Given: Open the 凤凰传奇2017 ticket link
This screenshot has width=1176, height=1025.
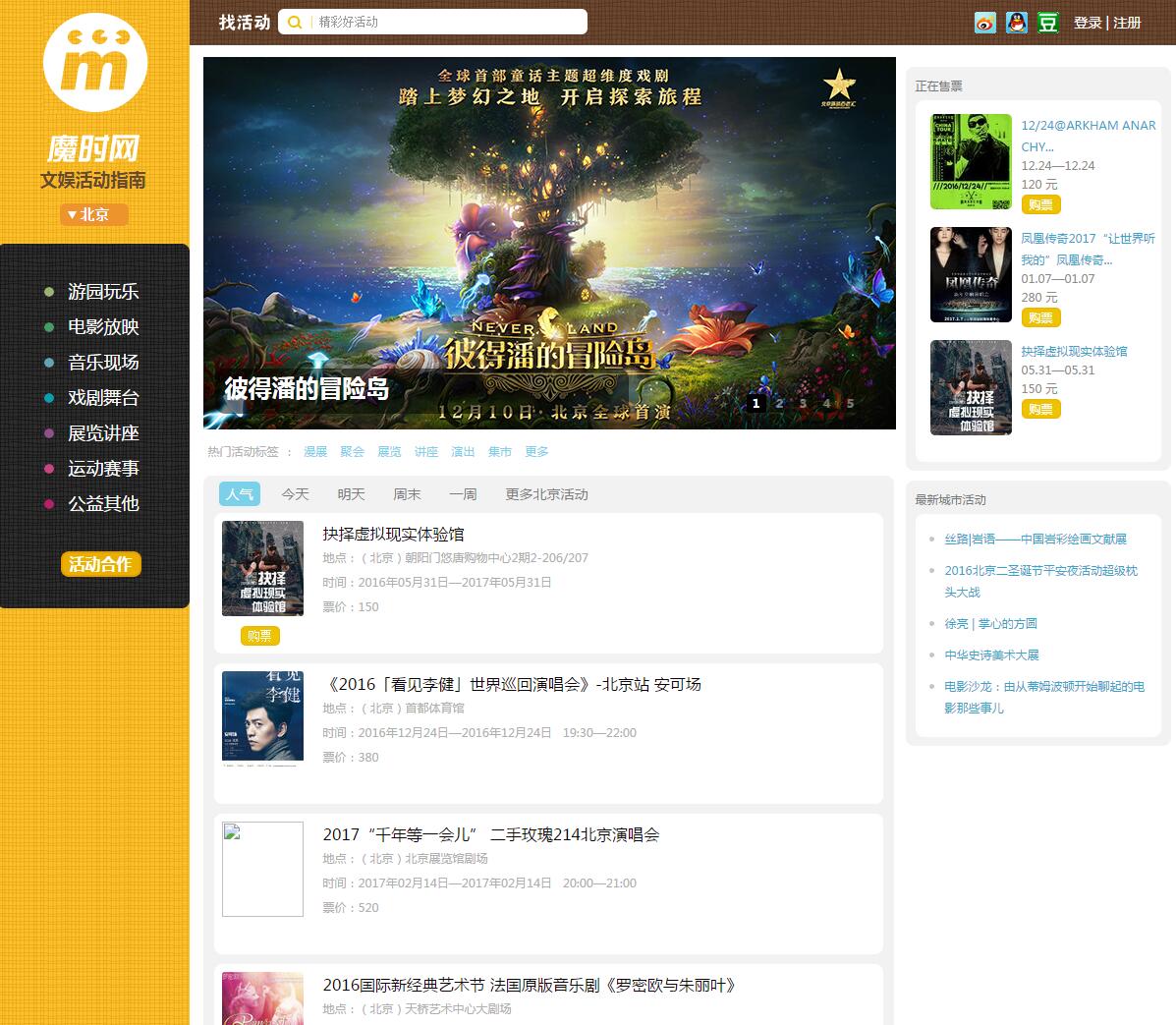Looking at the screenshot, I should (x=1088, y=249).
